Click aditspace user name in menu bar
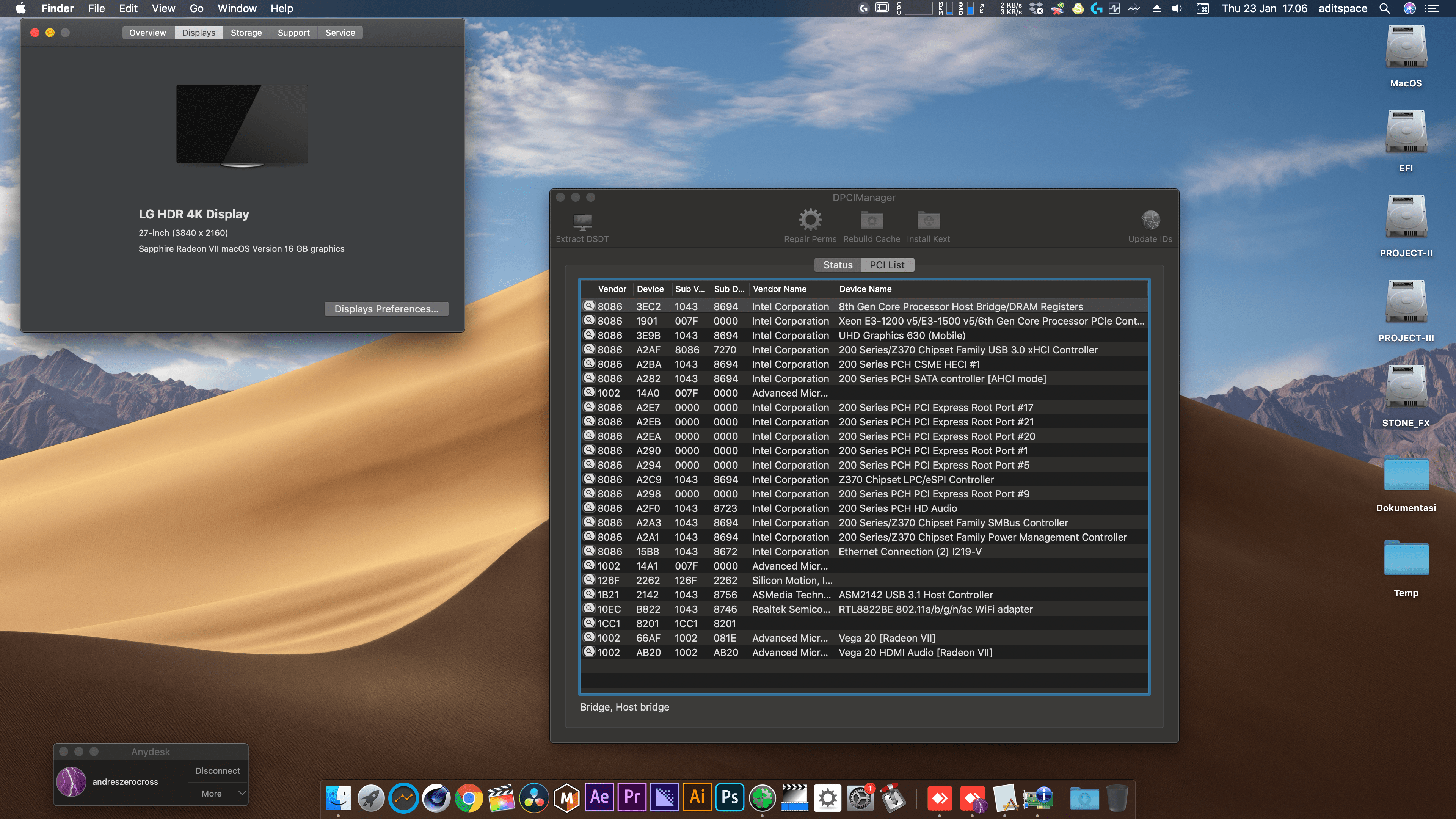The width and height of the screenshot is (1456, 819). click(1342, 8)
